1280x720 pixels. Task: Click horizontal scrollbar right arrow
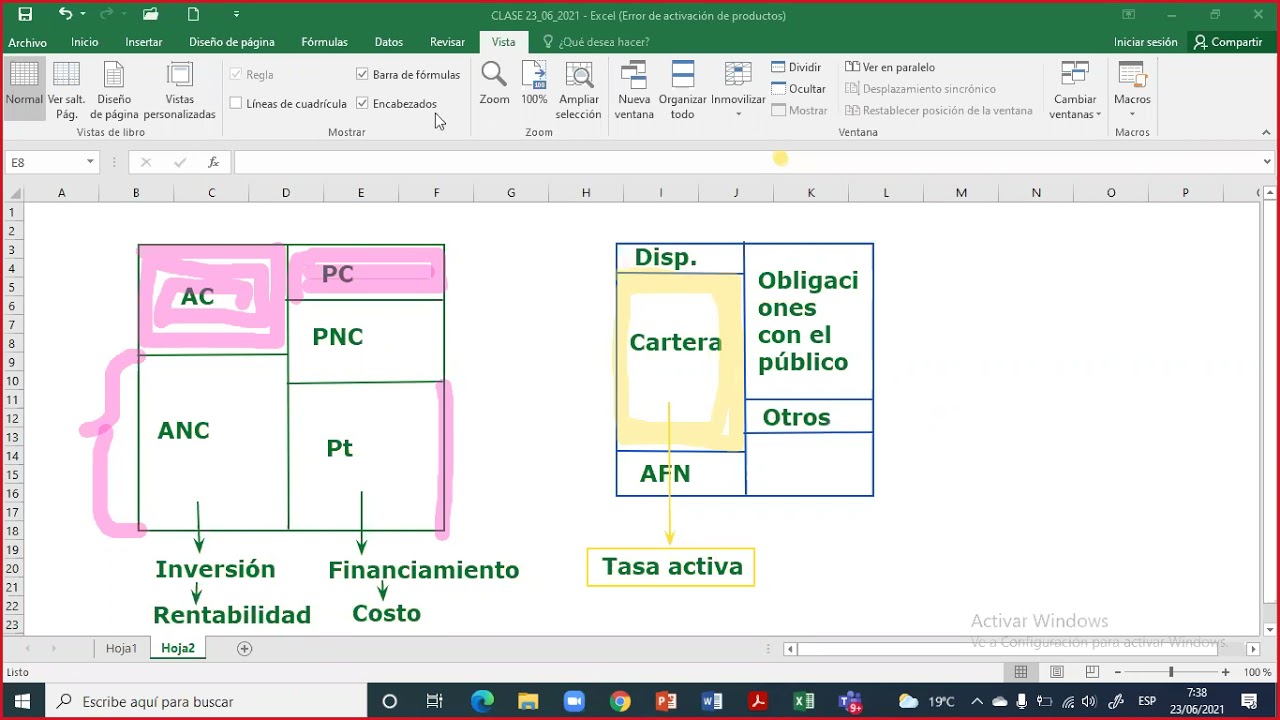(1251, 649)
